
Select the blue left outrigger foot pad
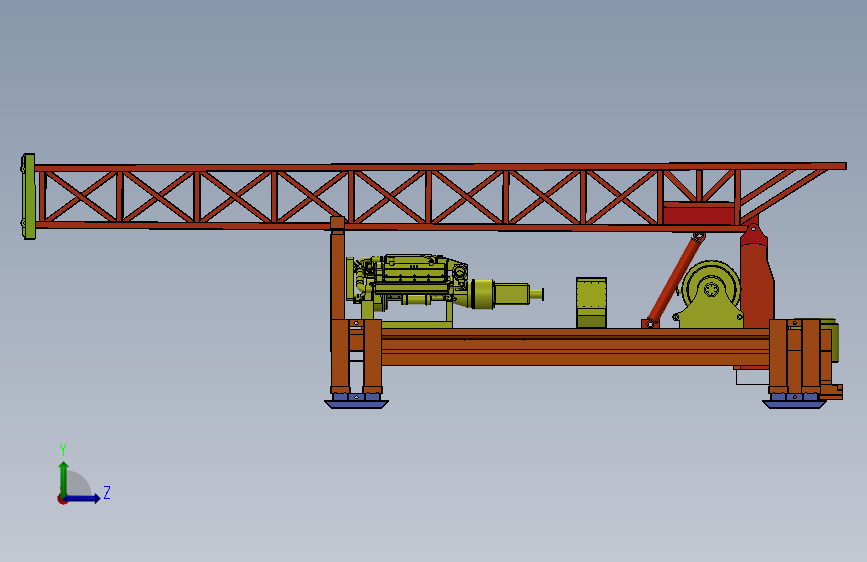(357, 401)
